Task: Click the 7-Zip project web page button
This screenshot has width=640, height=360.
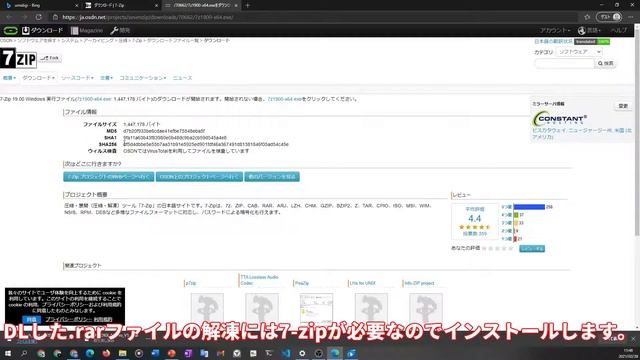Action: [109, 177]
